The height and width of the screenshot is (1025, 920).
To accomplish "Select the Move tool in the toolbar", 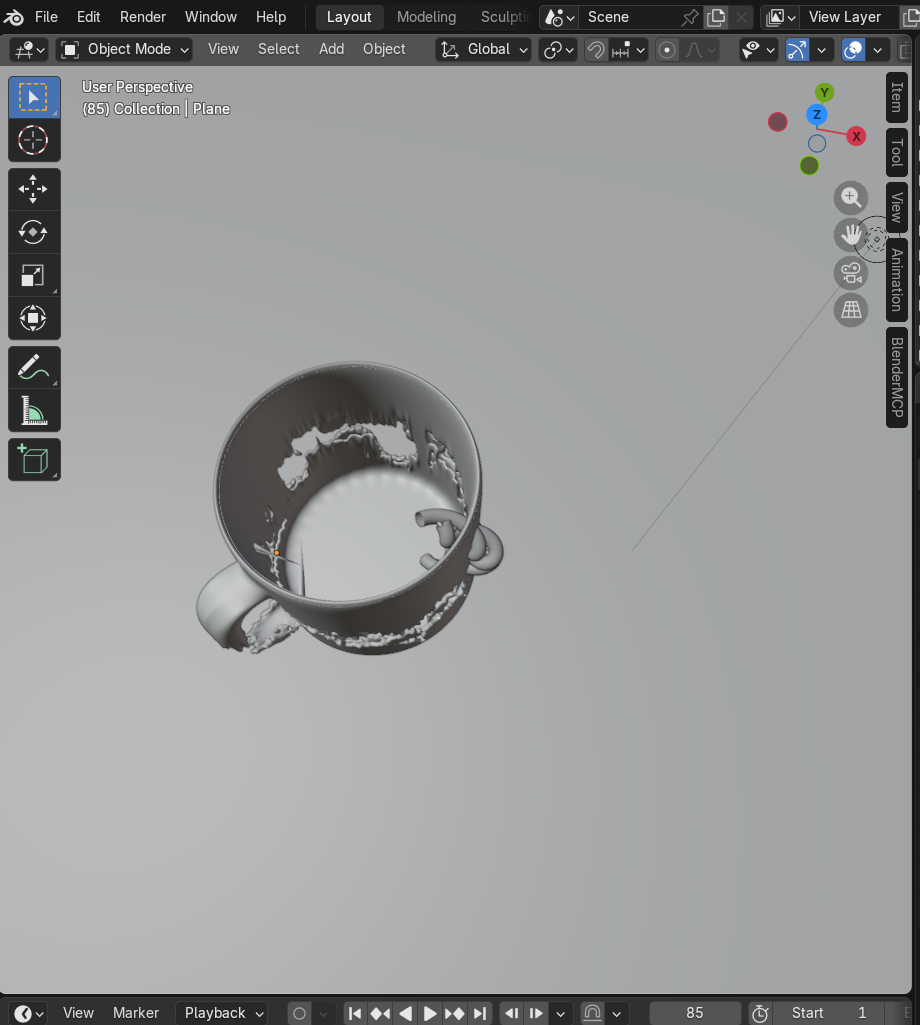I will [x=34, y=189].
